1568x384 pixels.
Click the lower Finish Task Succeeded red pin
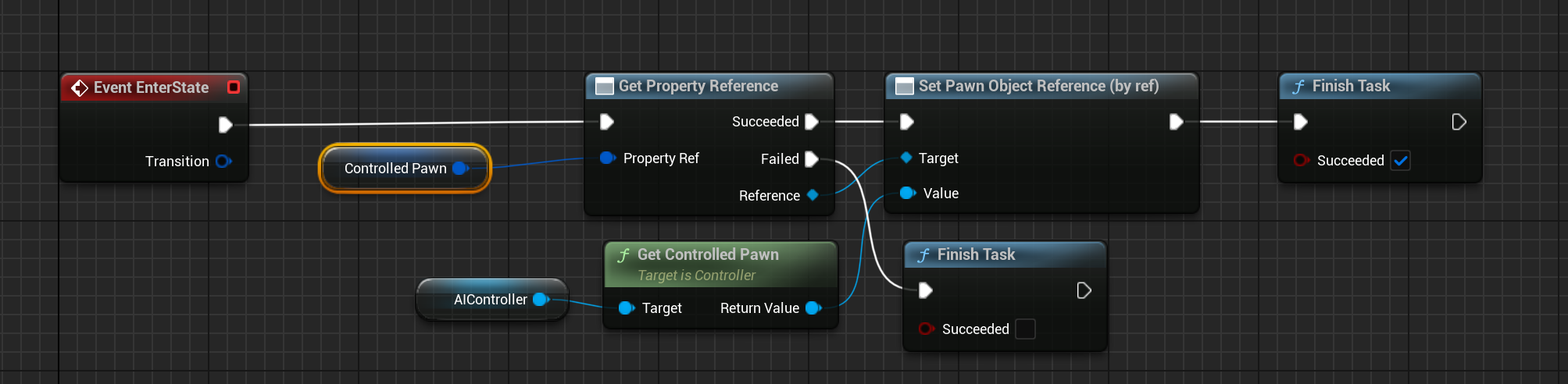click(926, 329)
